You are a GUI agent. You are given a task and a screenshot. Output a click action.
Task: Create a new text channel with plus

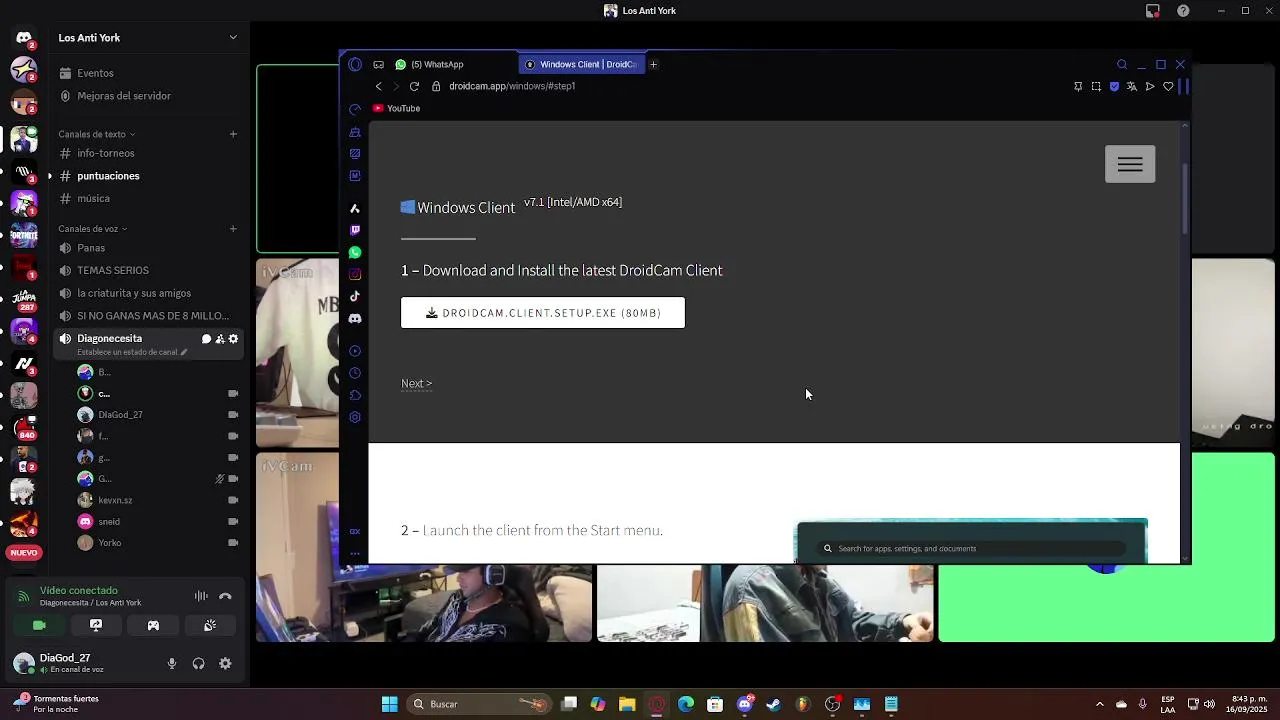pos(233,134)
